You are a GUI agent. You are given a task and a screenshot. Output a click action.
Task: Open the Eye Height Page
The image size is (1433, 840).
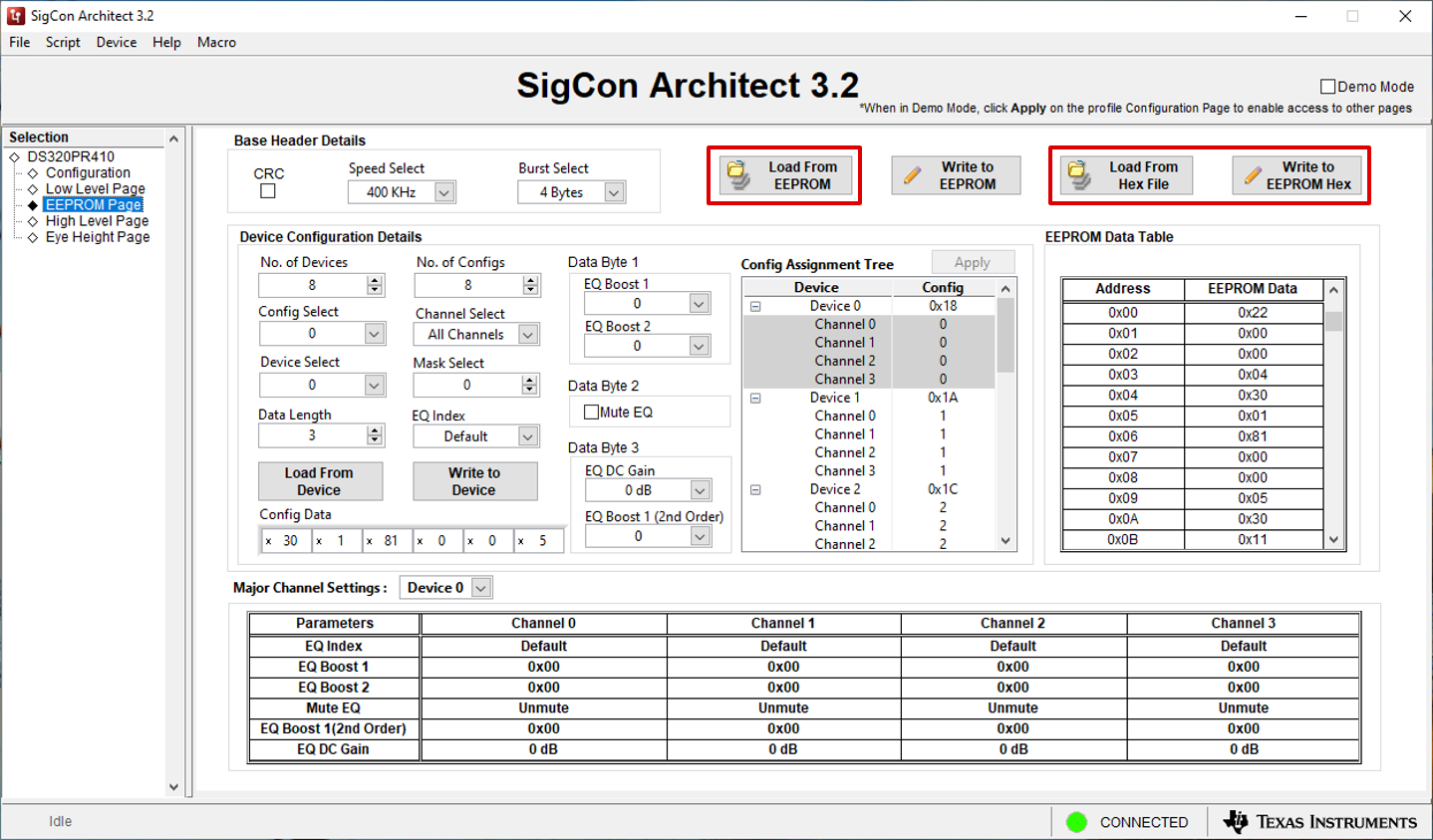[98, 236]
